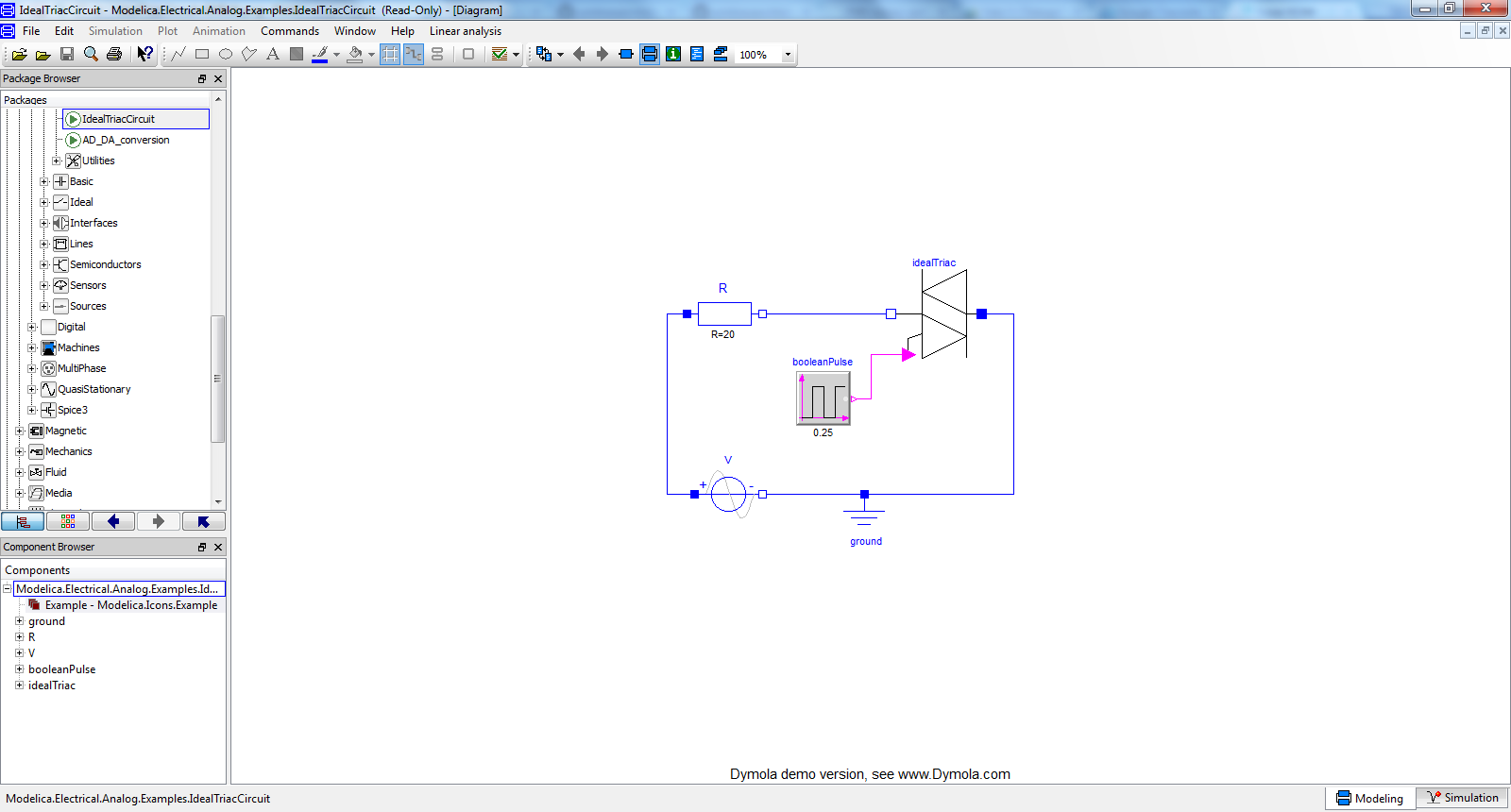Screen dimensions: 1511x812
Task: Click the recent models icon
Action: (544, 54)
